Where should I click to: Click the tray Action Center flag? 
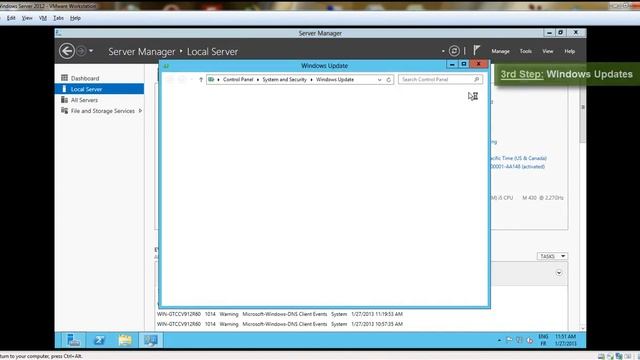click(x=509, y=340)
